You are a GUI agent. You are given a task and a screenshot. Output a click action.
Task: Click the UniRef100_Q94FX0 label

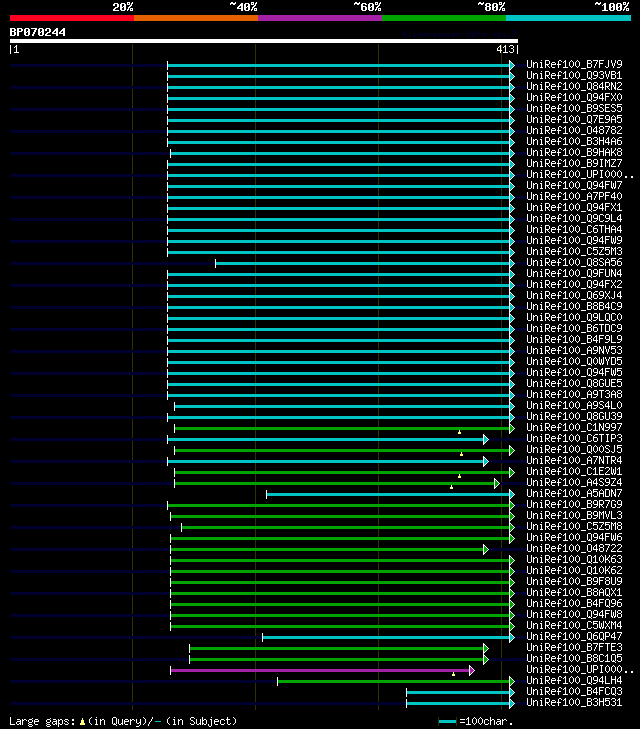(574, 97)
